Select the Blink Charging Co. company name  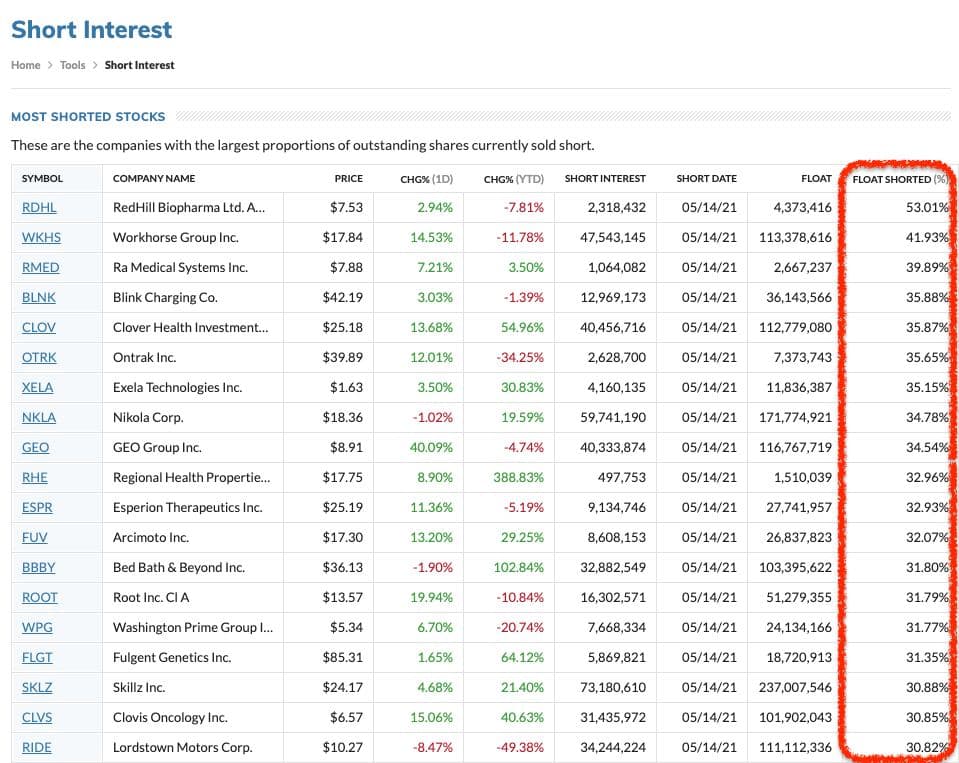[165, 297]
